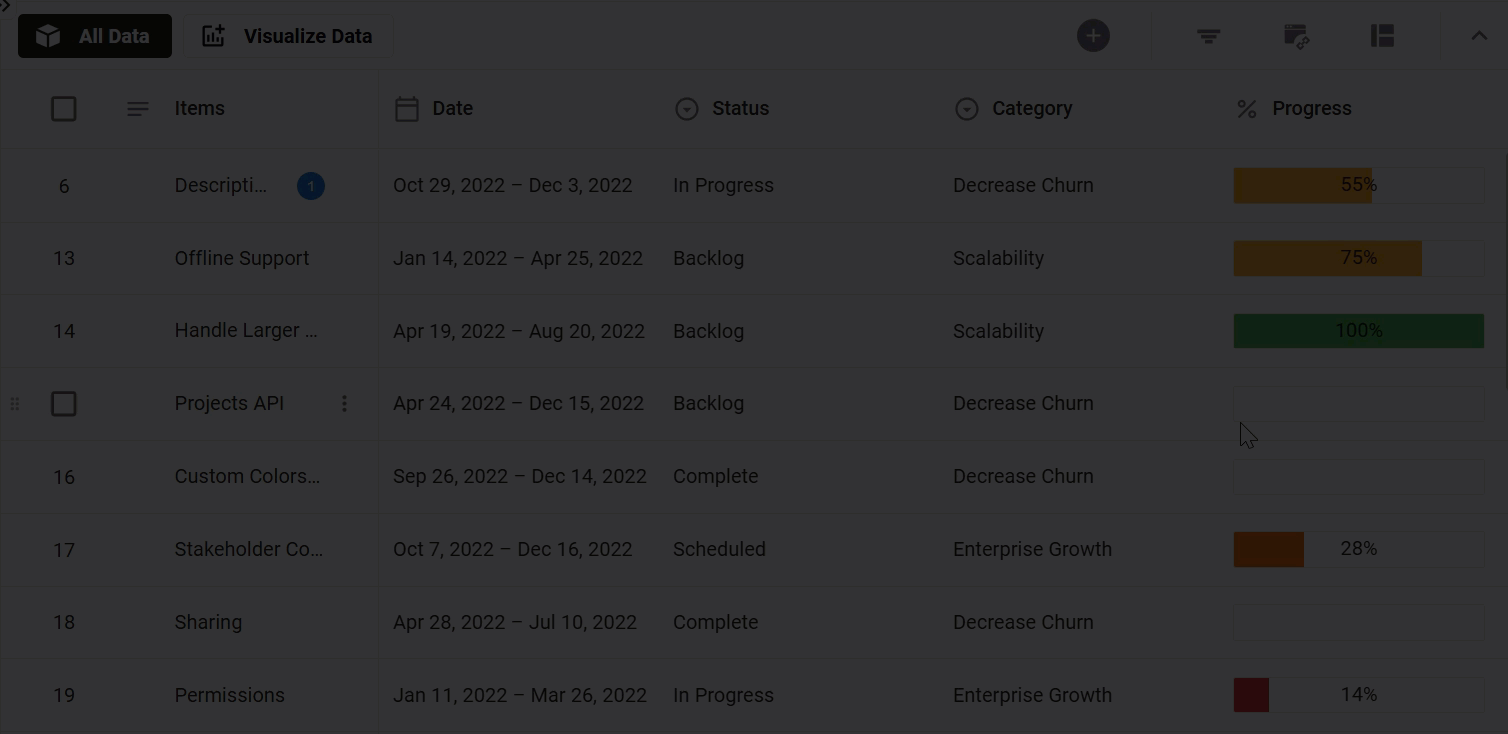Open three-dot menu on Projects API row
The width and height of the screenshot is (1508, 734).
click(x=344, y=403)
